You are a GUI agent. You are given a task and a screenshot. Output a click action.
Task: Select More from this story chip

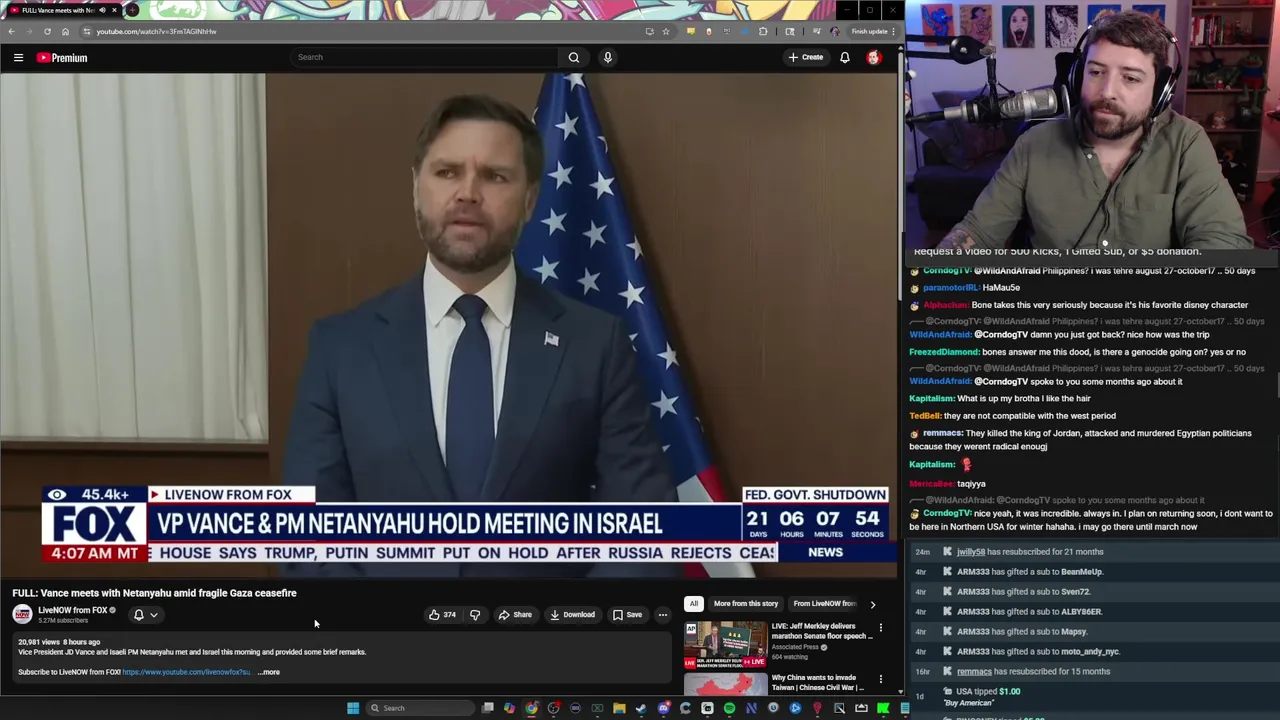[746, 603]
